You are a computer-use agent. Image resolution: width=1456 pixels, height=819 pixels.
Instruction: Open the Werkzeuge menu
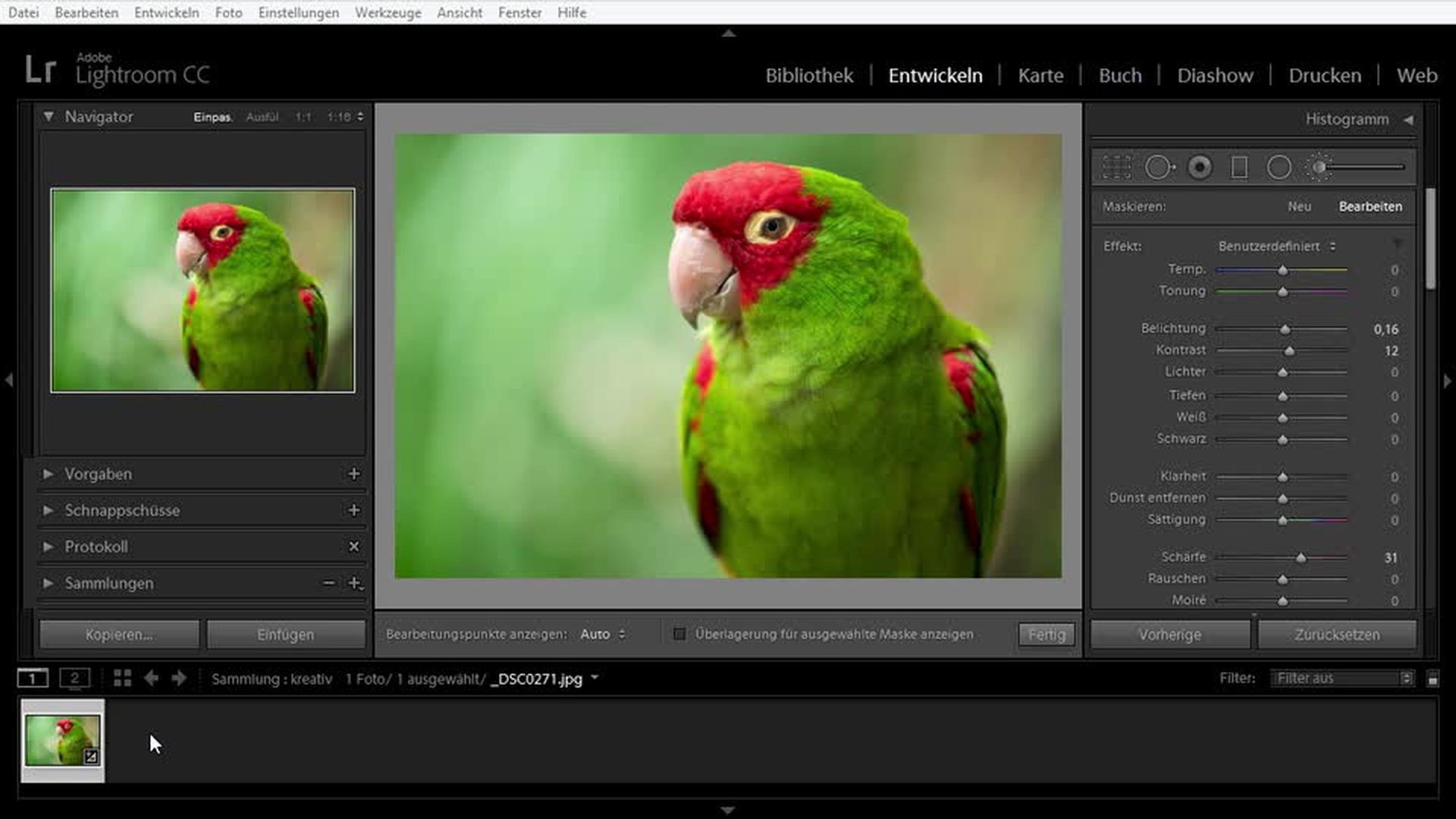[388, 12]
